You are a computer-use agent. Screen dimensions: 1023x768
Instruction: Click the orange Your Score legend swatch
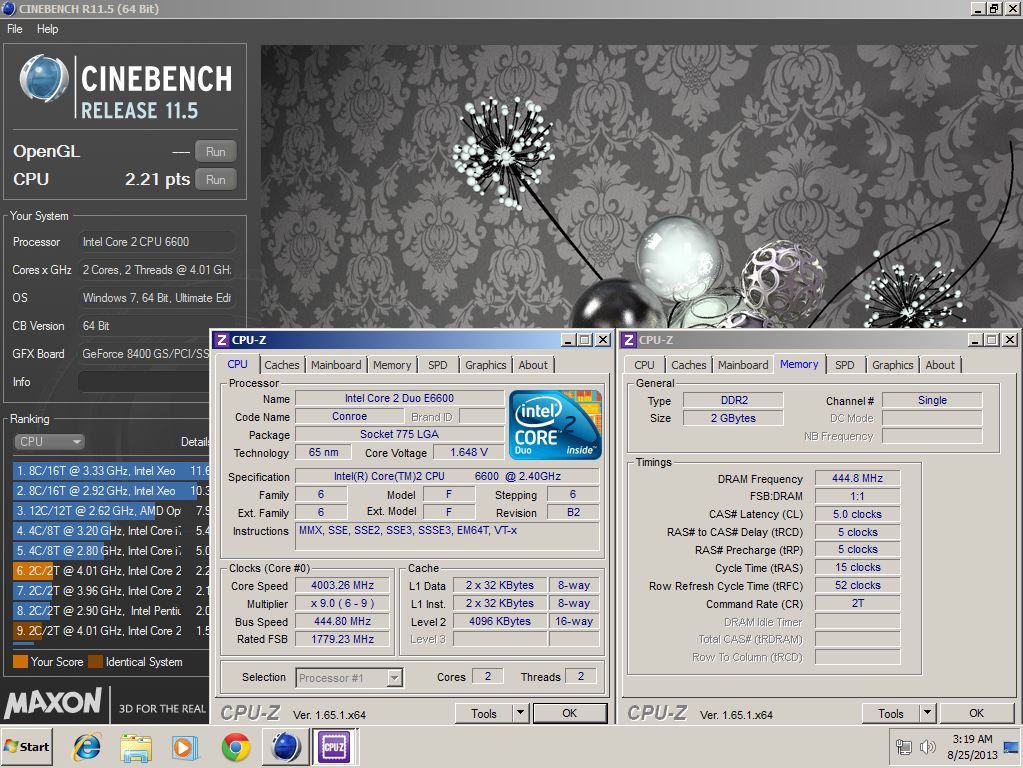pyautogui.click(x=20, y=662)
